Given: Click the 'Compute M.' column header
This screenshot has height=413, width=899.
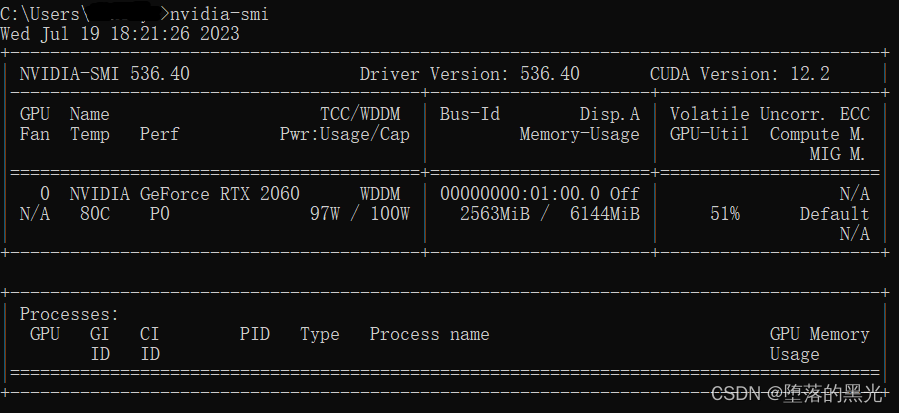Looking at the screenshot, I should tap(818, 134).
